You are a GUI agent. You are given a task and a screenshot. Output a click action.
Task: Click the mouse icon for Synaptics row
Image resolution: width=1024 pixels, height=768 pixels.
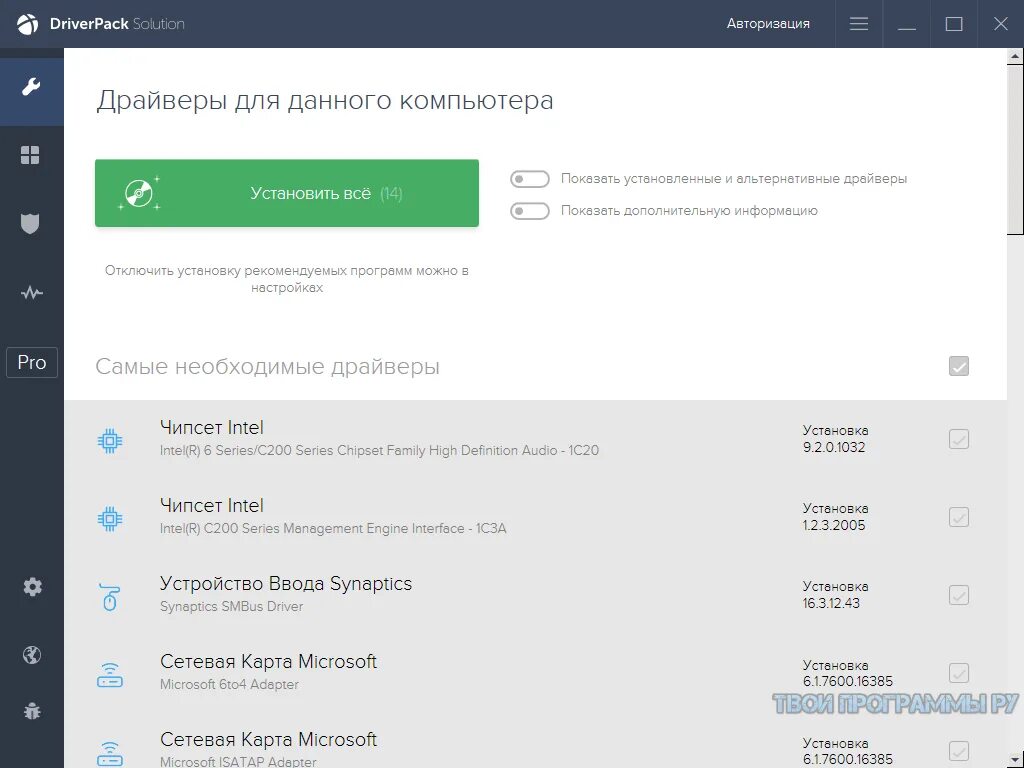tap(110, 597)
